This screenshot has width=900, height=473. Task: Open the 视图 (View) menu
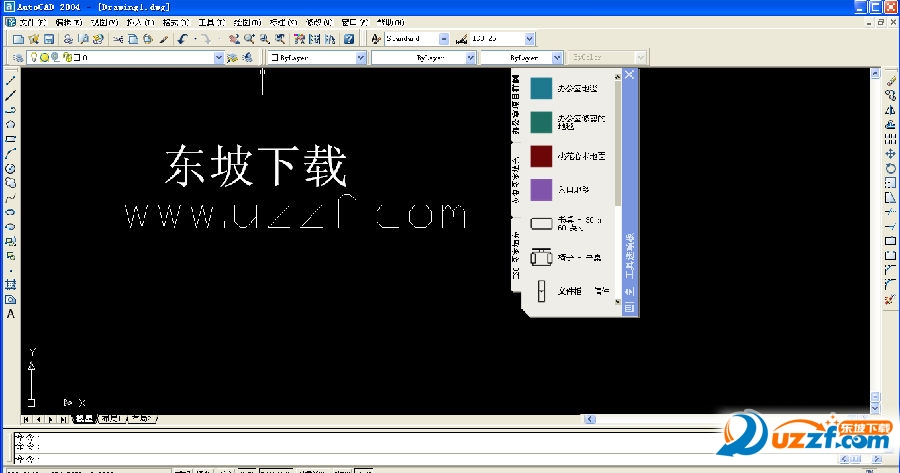tap(104, 22)
